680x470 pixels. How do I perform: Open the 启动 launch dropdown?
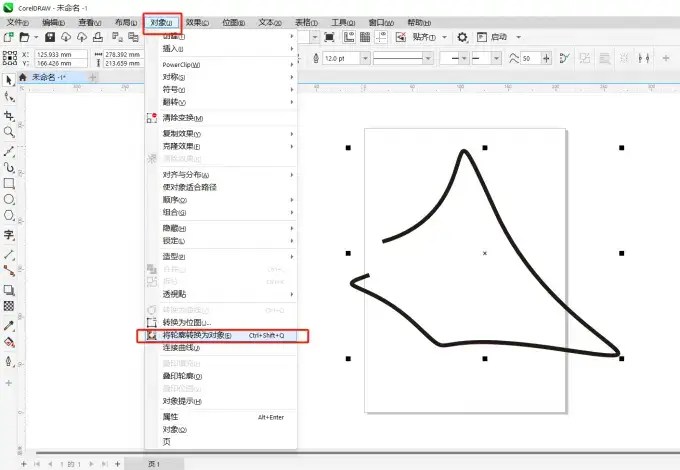pyautogui.click(x=518, y=37)
